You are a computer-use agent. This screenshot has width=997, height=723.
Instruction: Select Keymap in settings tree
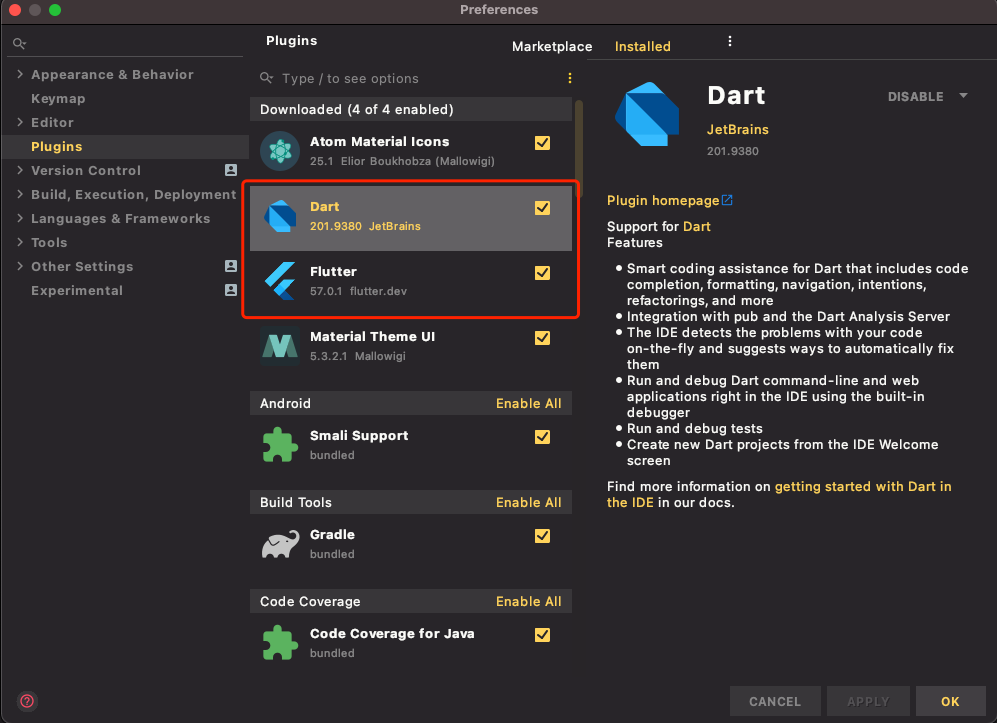pyautogui.click(x=58, y=99)
